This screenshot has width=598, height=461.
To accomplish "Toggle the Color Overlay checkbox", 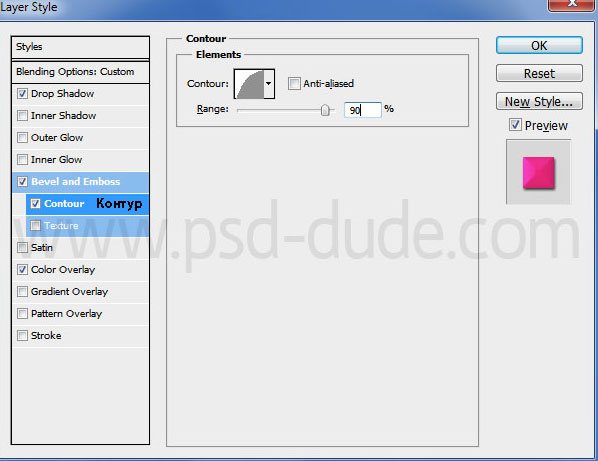I will 23,270.
